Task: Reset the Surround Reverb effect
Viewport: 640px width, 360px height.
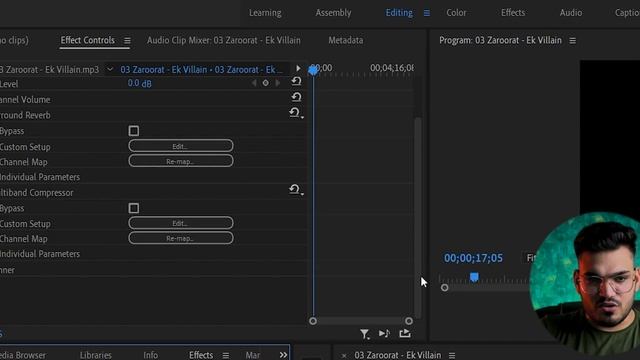Action: pos(296,113)
